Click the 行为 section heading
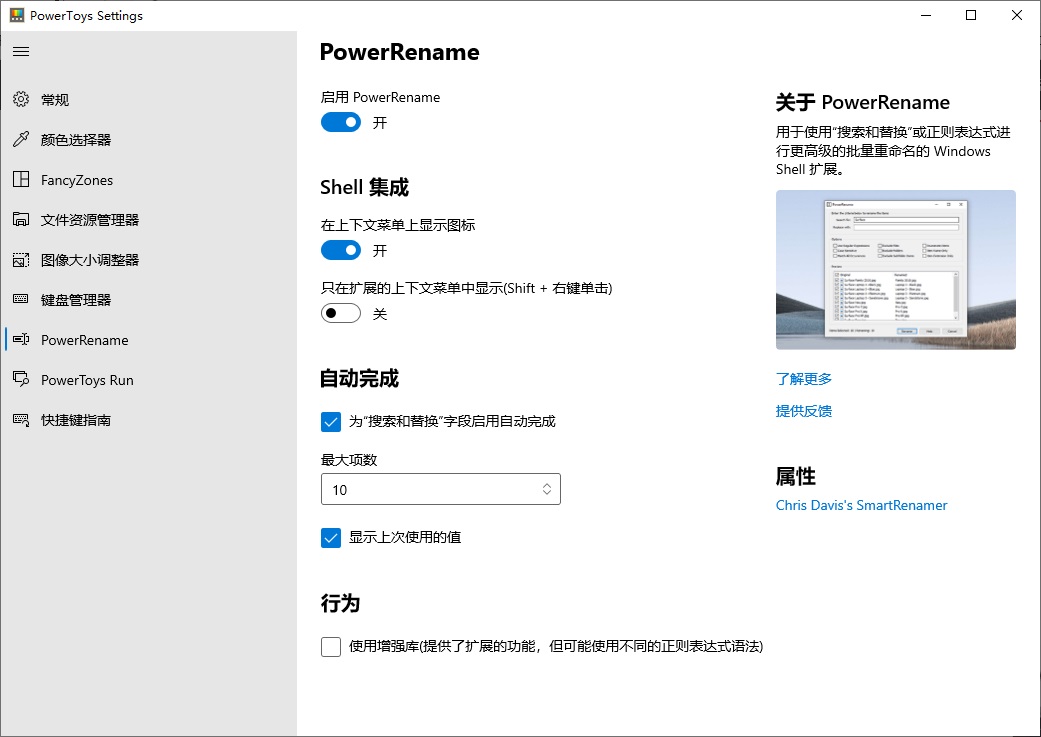 pyautogui.click(x=340, y=603)
